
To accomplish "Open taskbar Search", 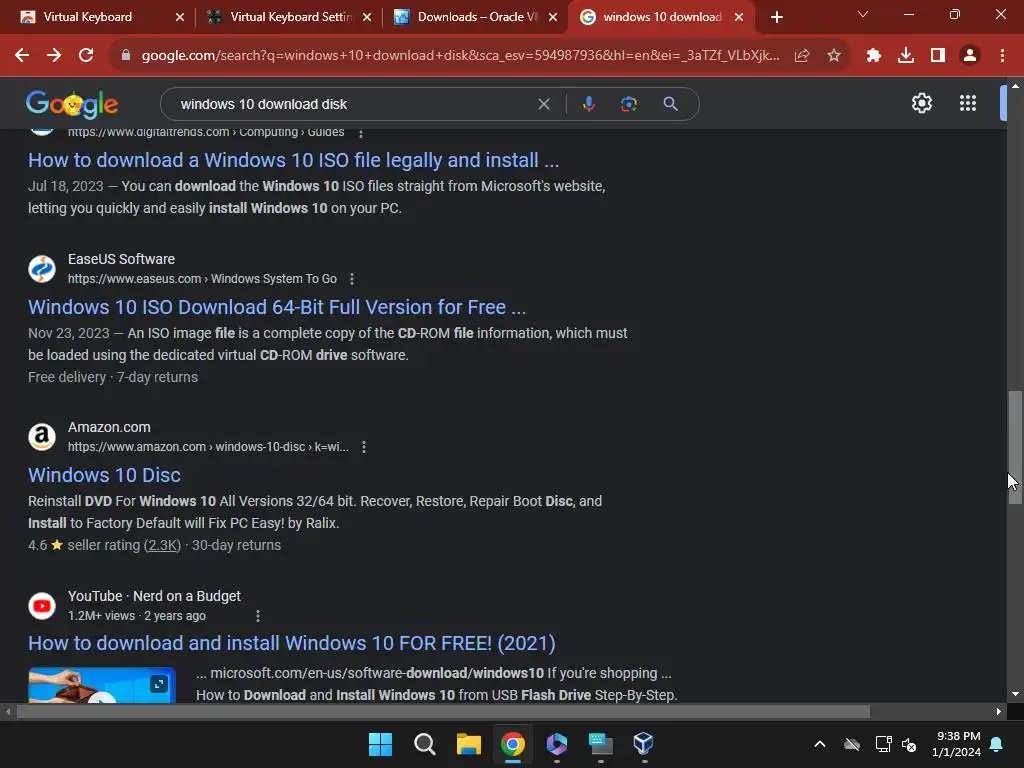I will pyautogui.click(x=424, y=744).
